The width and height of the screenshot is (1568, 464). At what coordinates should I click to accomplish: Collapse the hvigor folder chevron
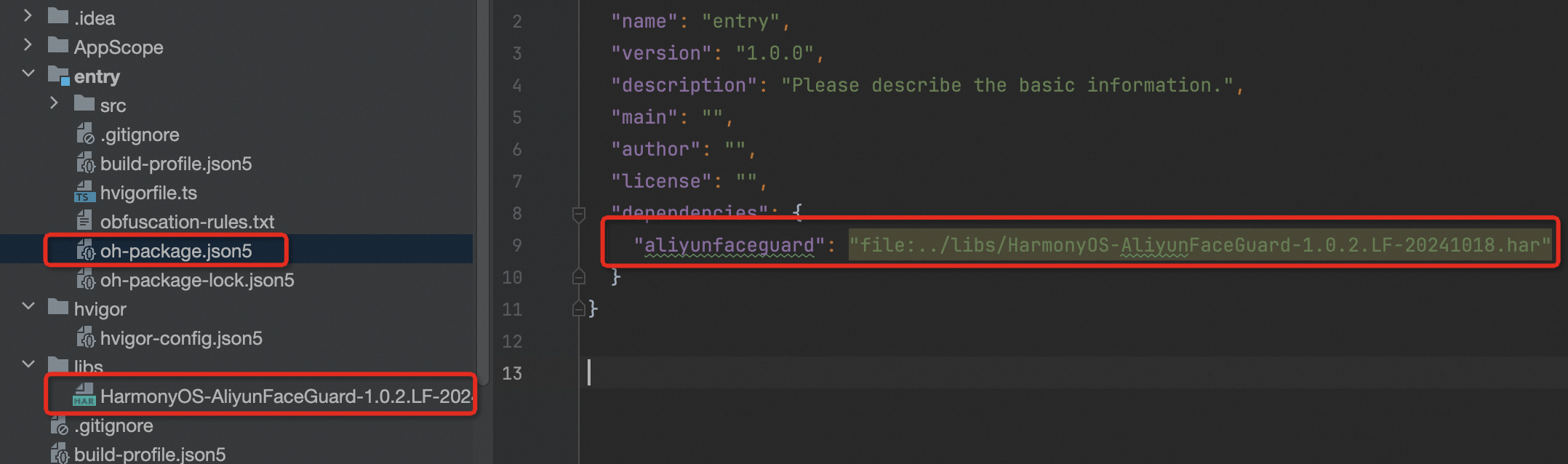[28, 306]
